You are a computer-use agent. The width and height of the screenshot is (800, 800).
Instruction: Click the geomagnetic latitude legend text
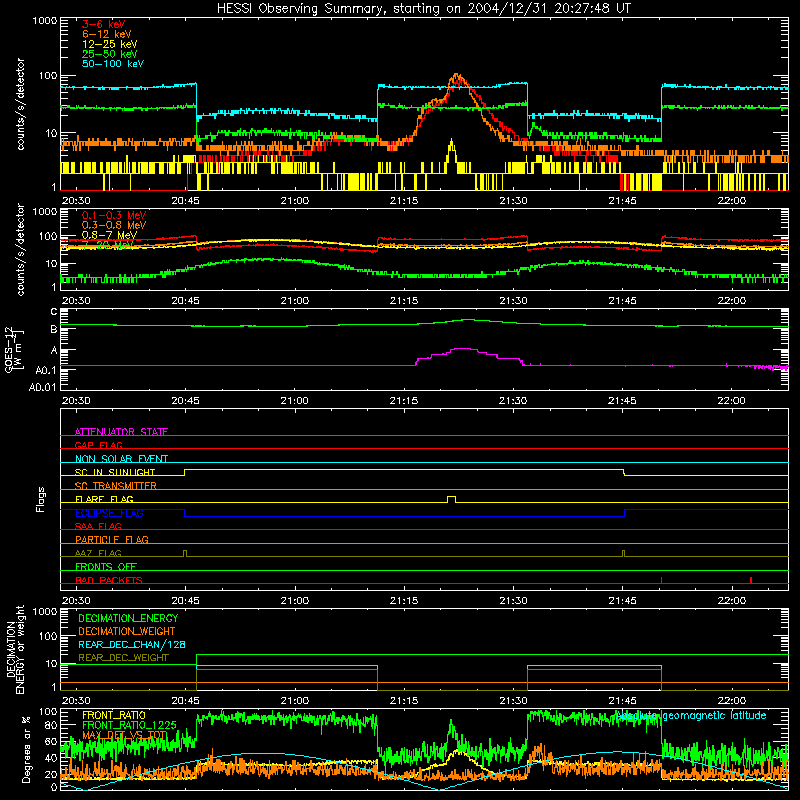tap(691, 716)
